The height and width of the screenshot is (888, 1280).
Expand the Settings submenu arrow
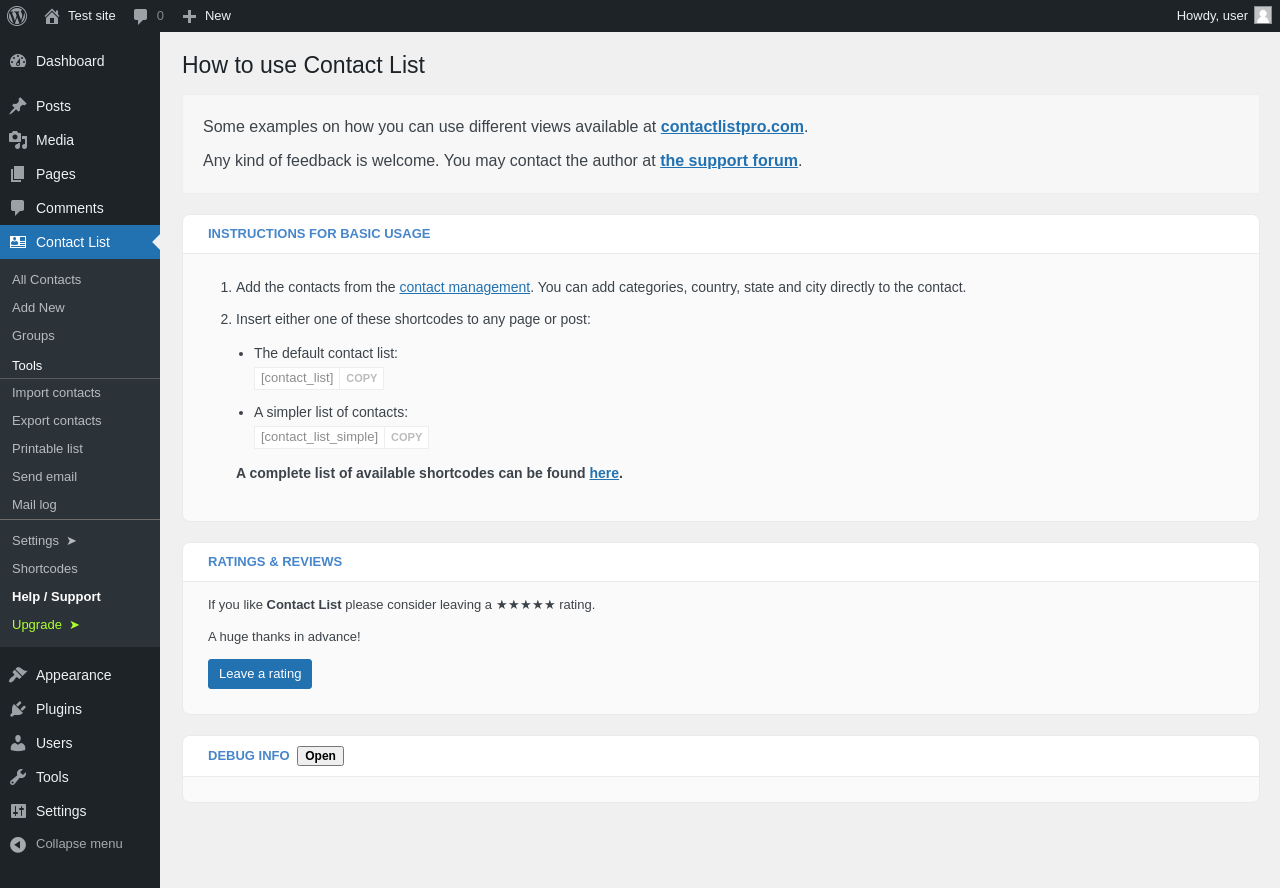click(71, 541)
